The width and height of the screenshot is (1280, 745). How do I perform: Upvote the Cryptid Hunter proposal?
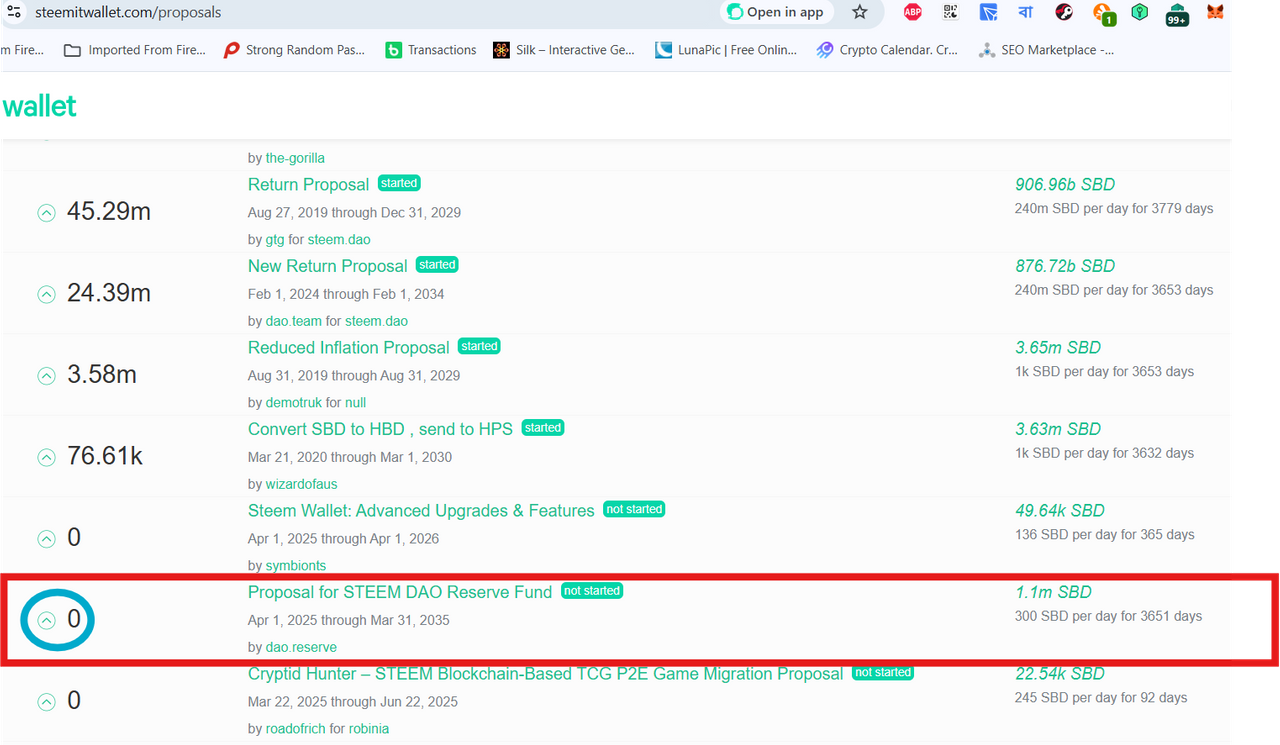coord(46,702)
